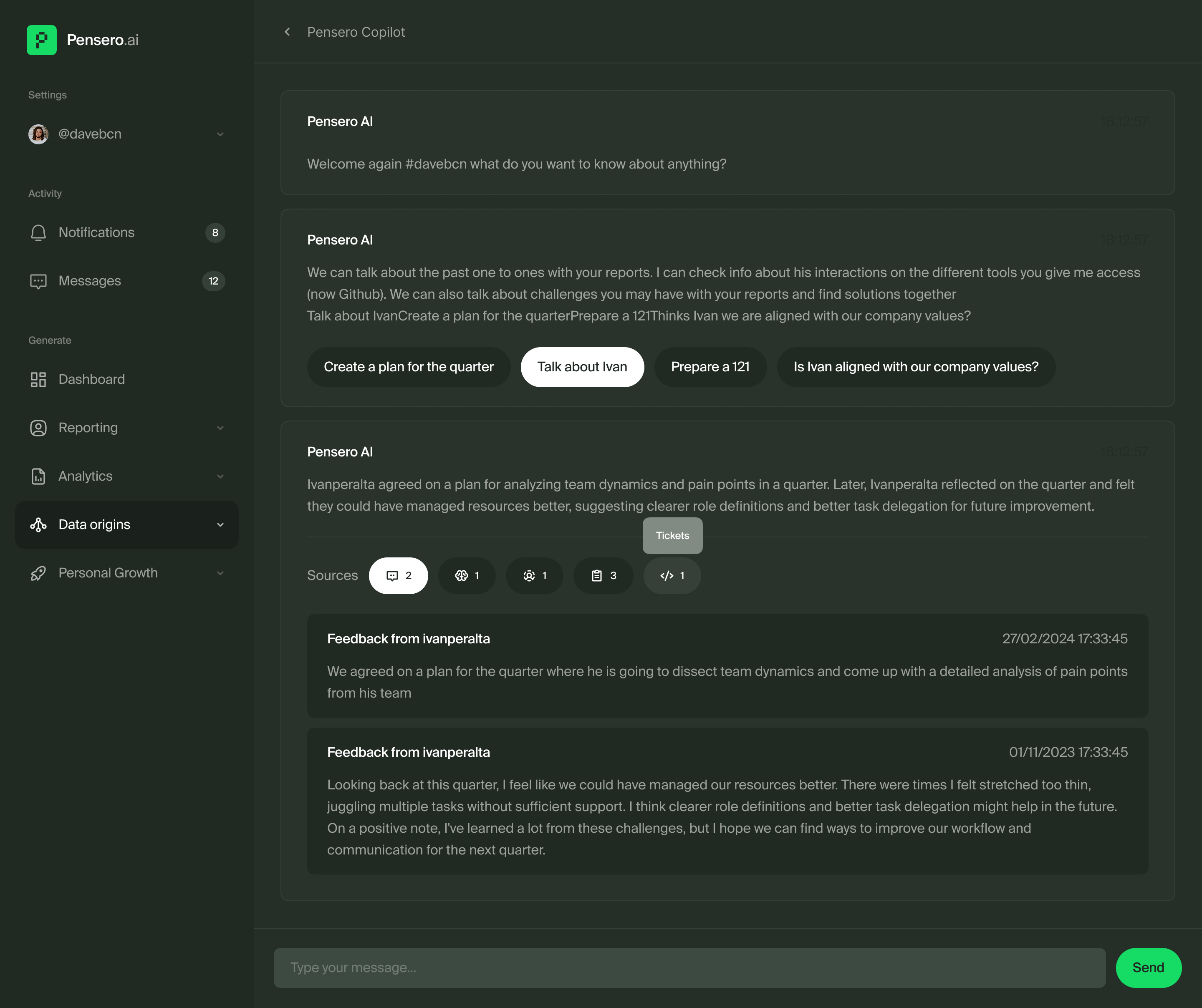Viewport: 1202px width, 1008px height.
Task: Select the code source filter chip
Action: click(x=672, y=575)
